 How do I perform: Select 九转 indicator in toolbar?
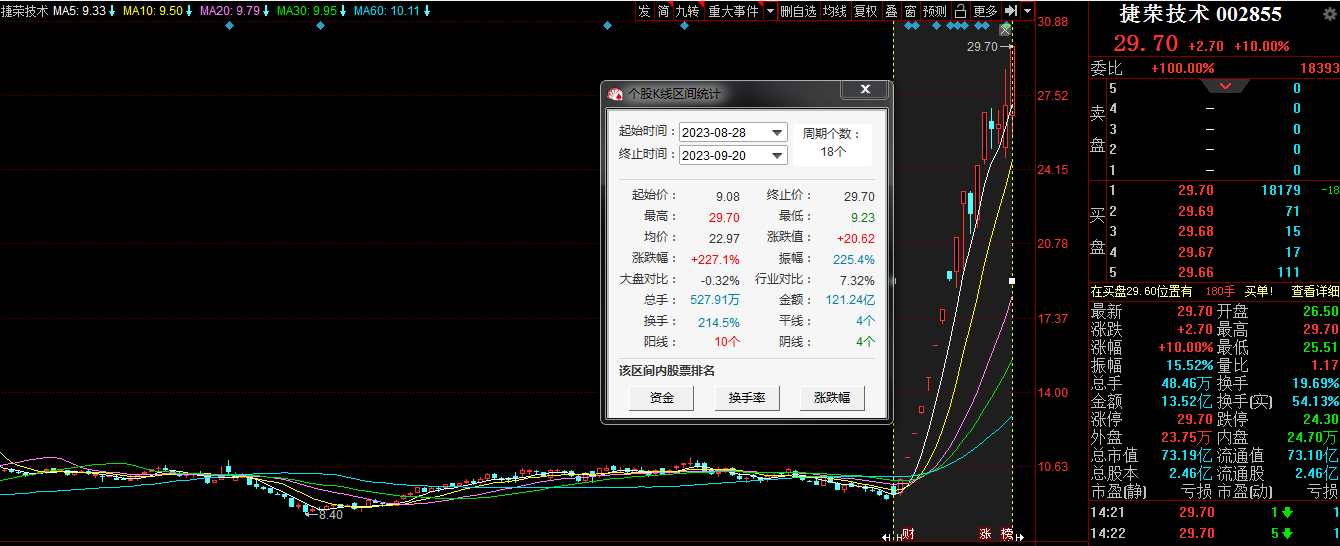[688, 11]
